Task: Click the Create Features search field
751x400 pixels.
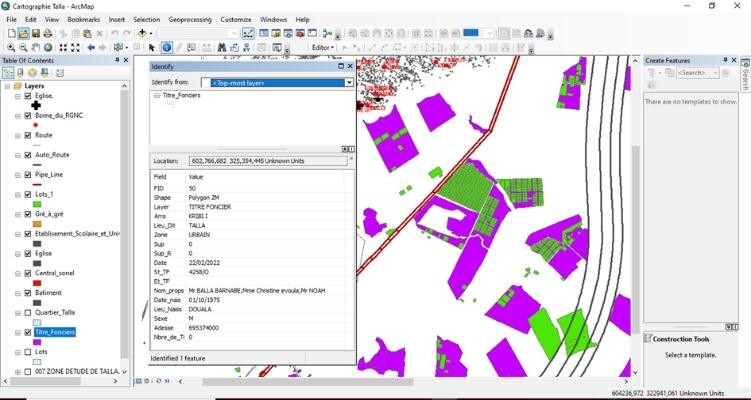Action: click(x=697, y=73)
